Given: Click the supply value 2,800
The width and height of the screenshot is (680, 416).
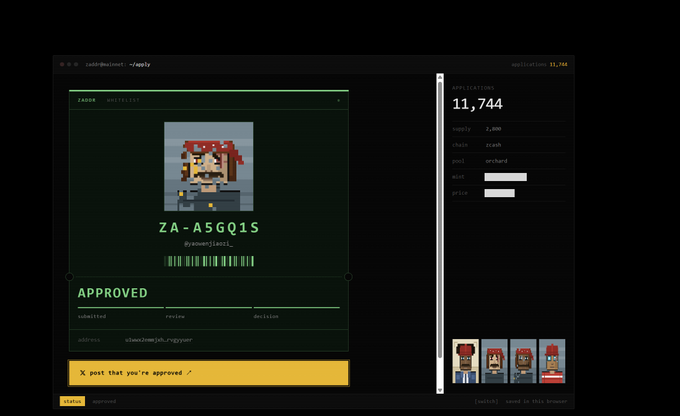Looking at the screenshot, I should 494,129.
